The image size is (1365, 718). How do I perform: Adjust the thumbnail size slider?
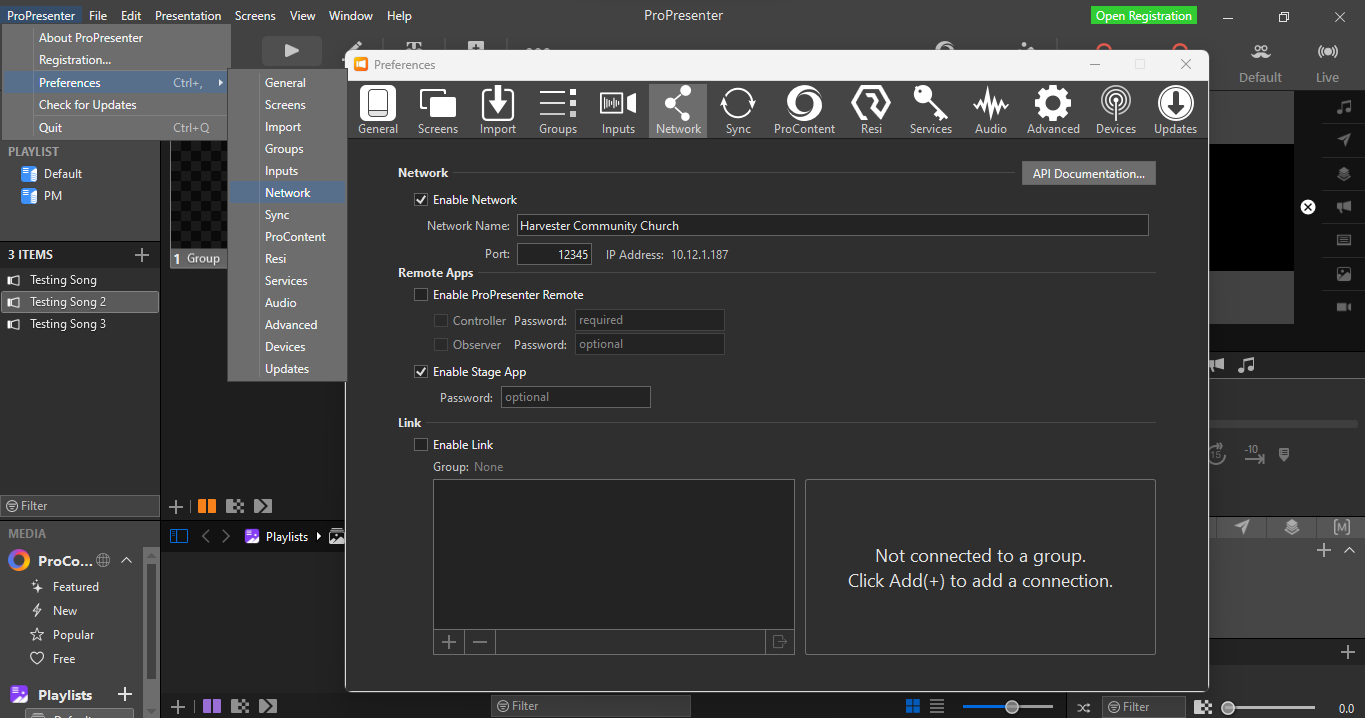pyautogui.click(x=1012, y=707)
